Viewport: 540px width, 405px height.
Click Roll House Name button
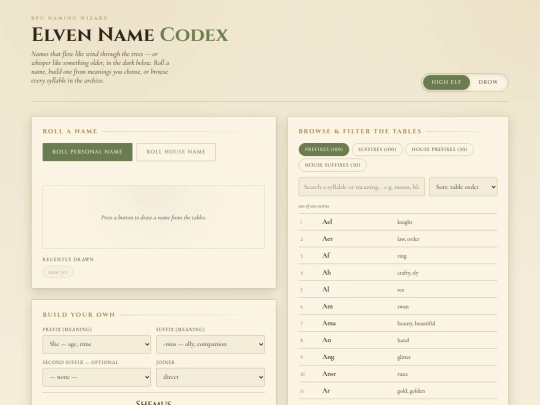176,152
